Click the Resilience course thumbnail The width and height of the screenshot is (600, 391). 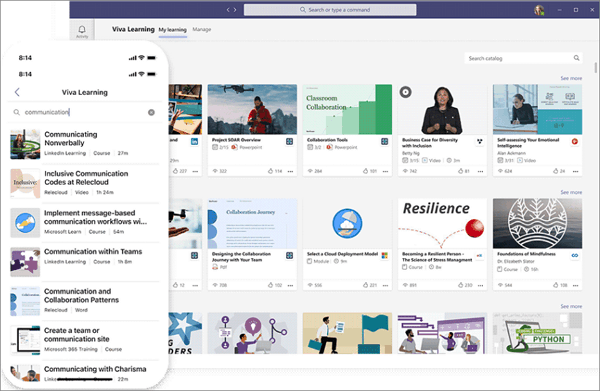pyautogui.click(x=442, y=223)
